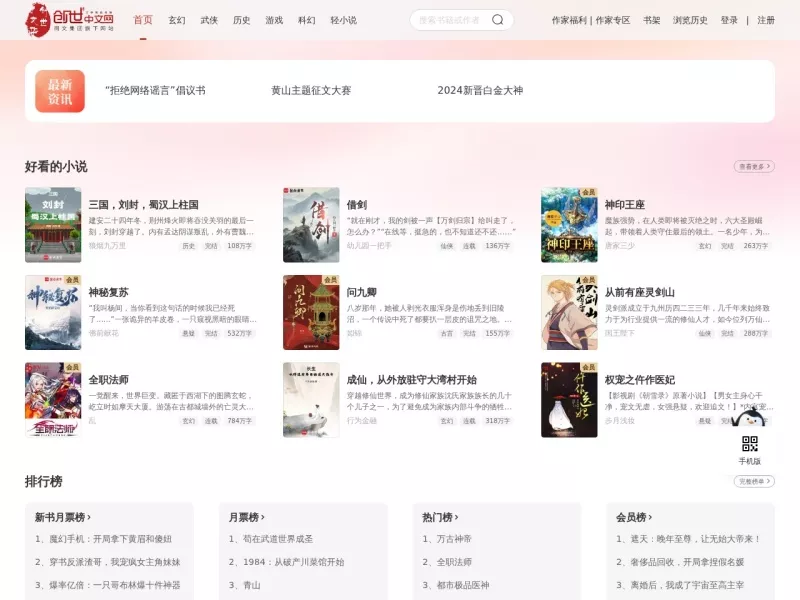Image resolution: width=800 pixels, height=600 pixels.
Task: Open 全职法师 in the 热门榜 list
Action: pos(447,562)
